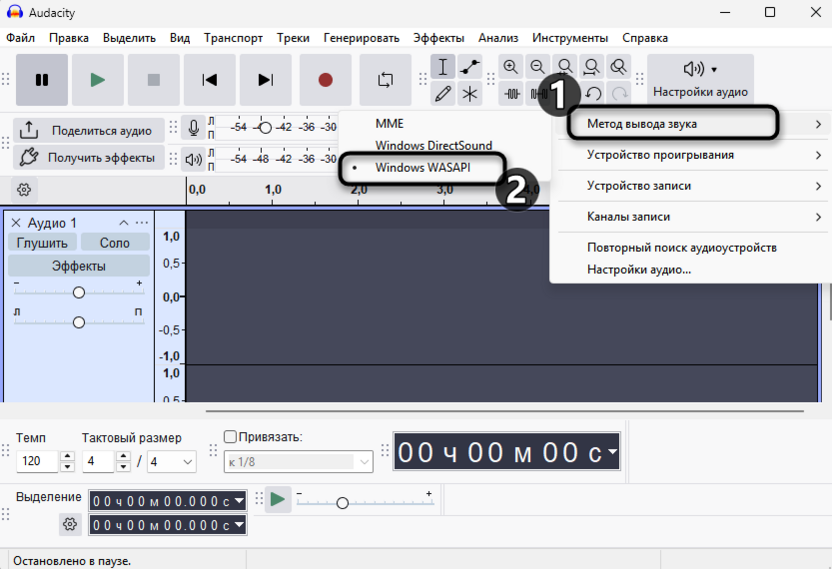Open timeline options gear icon
The width and height of the screenshot is (832, 569).
coord(24,189)
